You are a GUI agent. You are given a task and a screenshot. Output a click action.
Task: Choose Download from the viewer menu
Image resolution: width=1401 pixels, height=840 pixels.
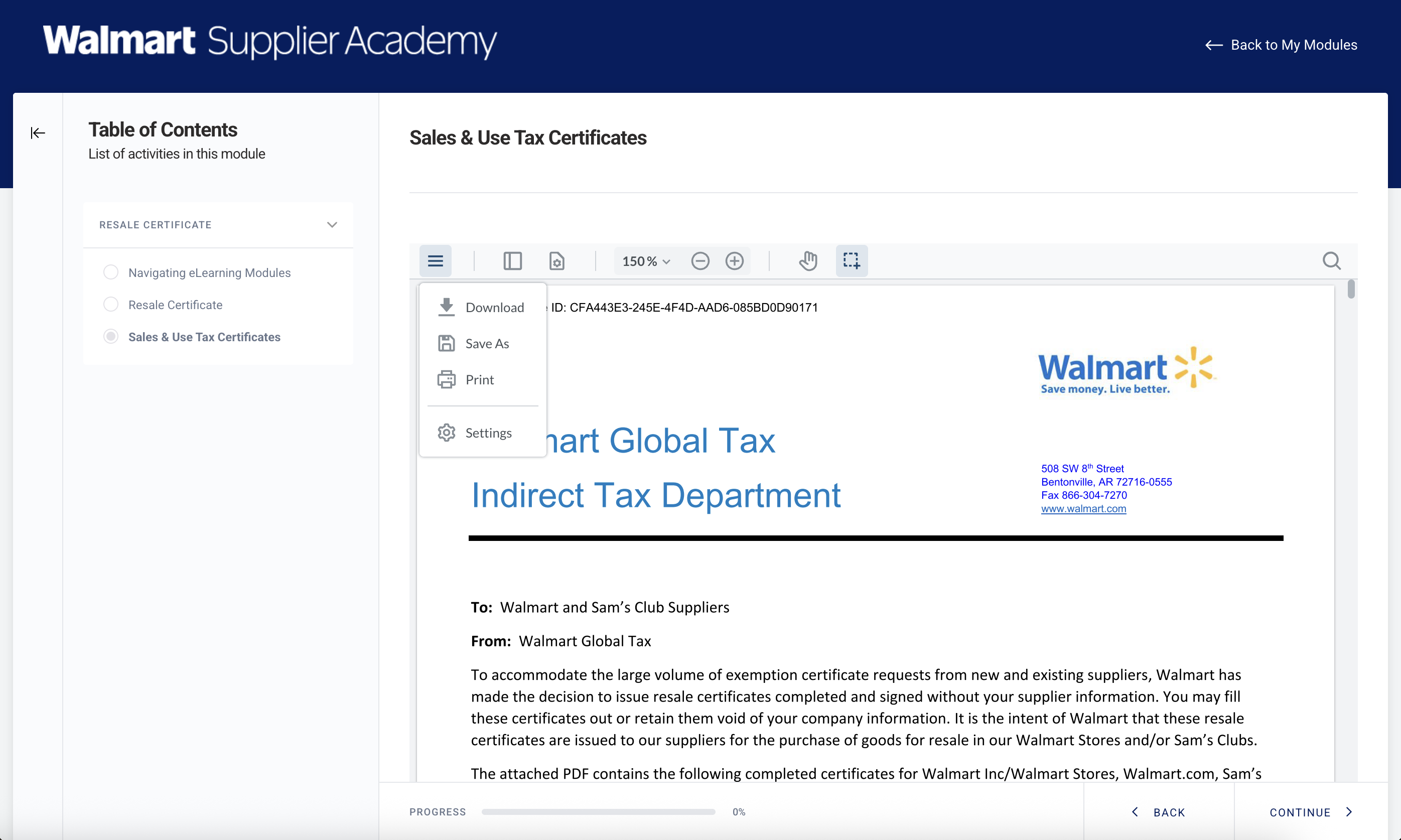pos(482,307)
